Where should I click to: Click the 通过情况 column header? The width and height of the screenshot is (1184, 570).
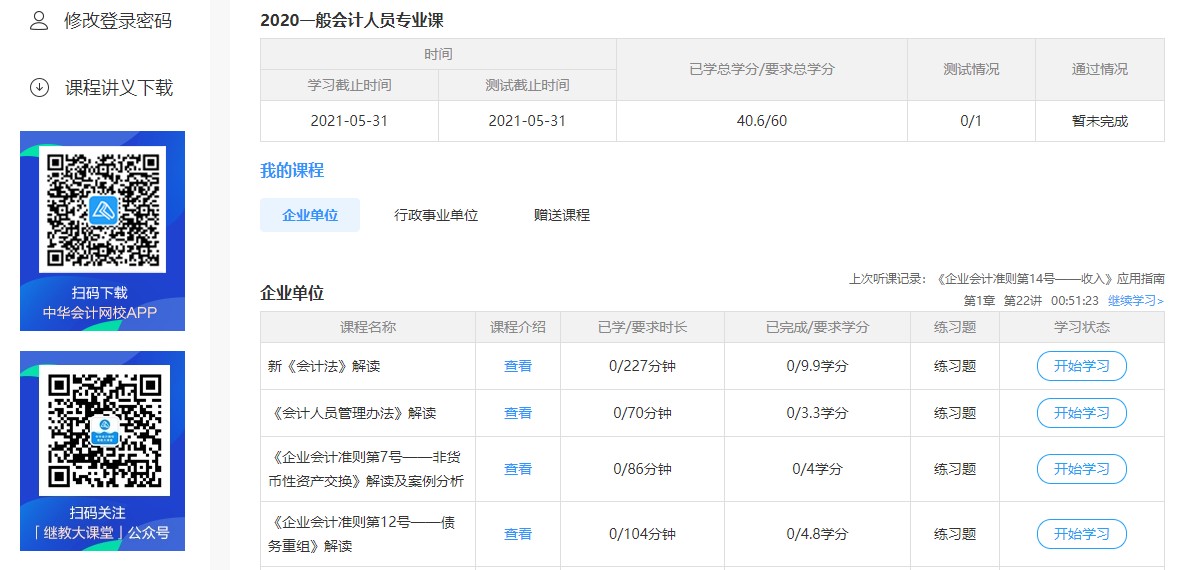(x=1099, y=69)
